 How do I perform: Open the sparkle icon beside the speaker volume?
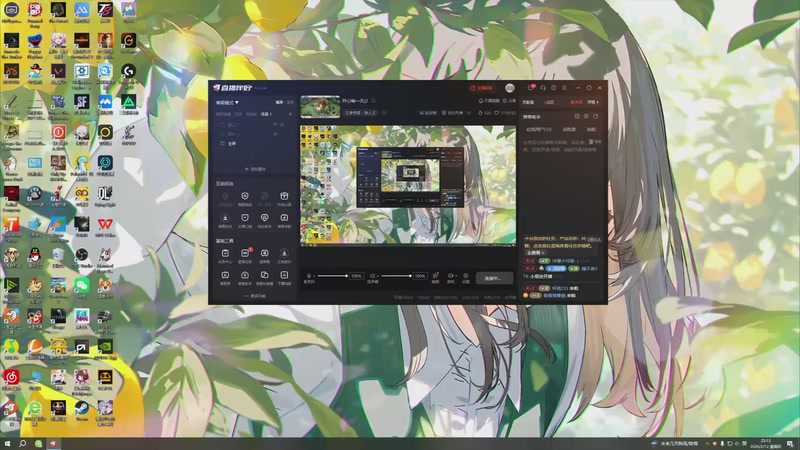click(x=435, y=276)
